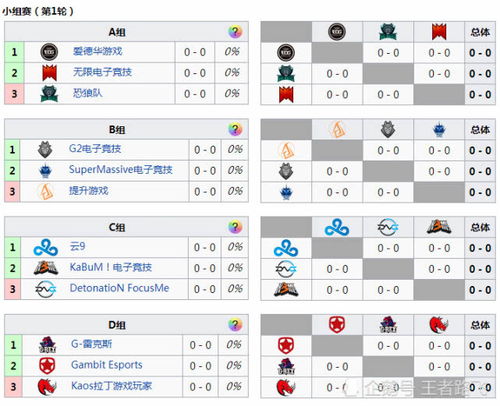This screenshot has width=500, height=406.
Task: Open the 云9 team link
Action: pos(77,246)
